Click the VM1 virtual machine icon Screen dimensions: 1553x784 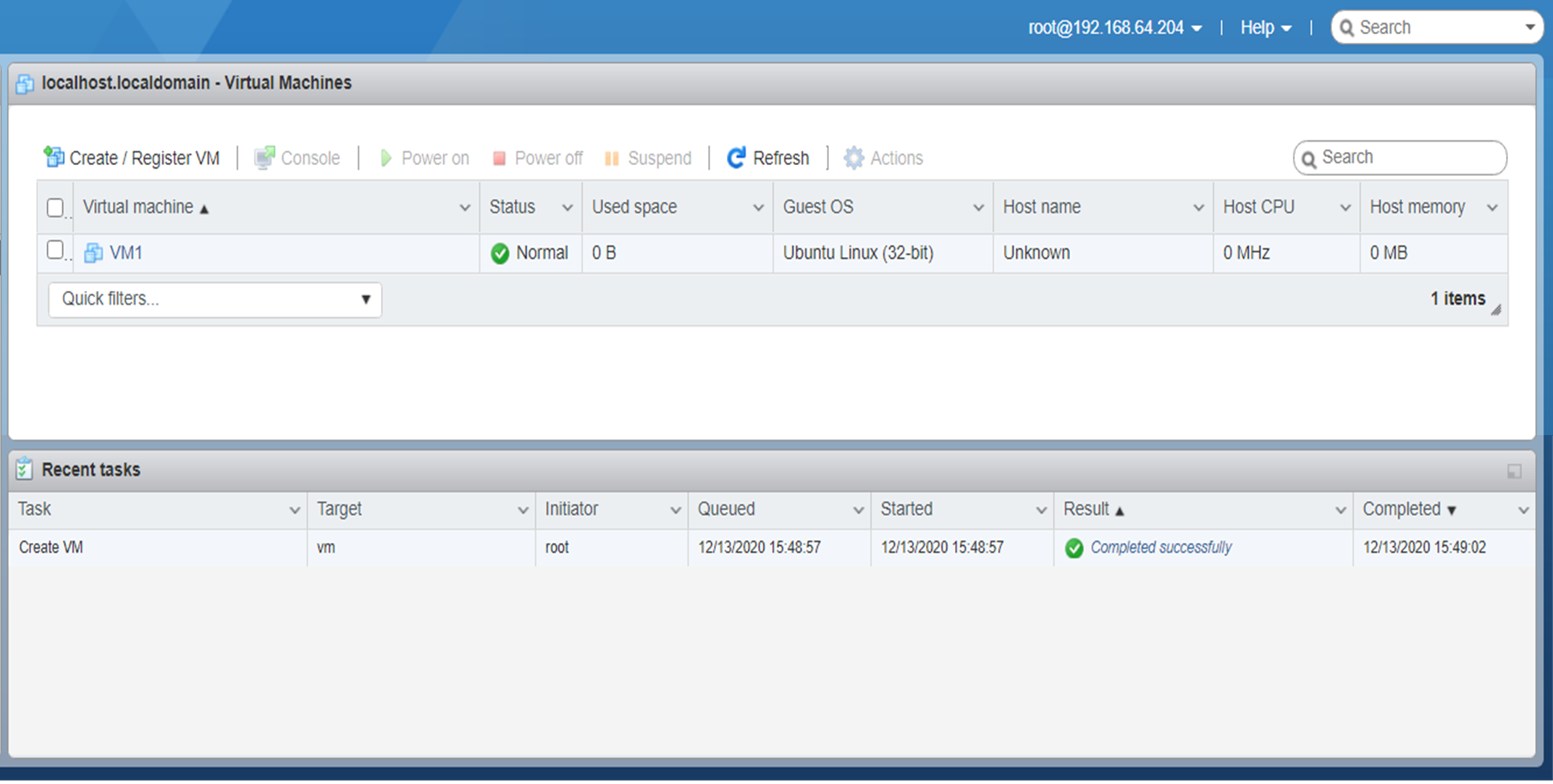click(x=93, y=253)
